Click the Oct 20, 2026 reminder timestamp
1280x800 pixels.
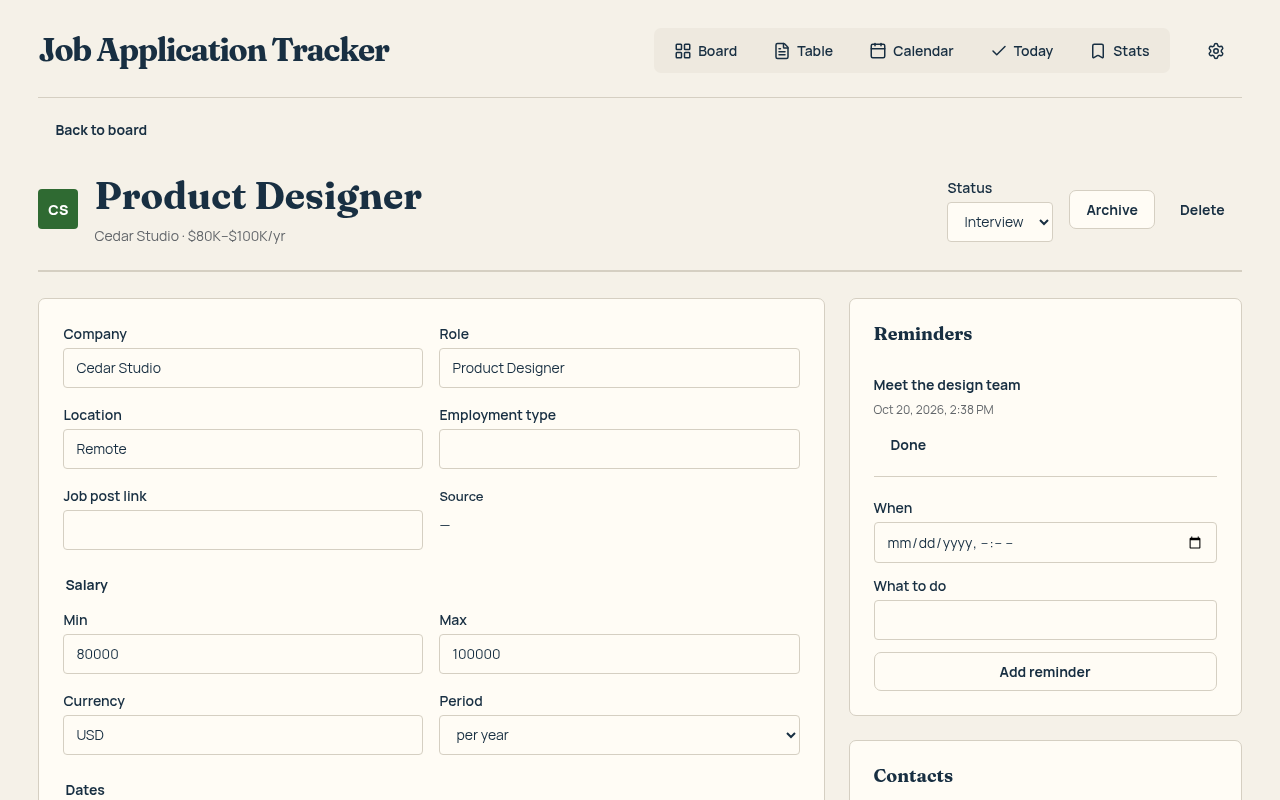(x=933, y=410)
